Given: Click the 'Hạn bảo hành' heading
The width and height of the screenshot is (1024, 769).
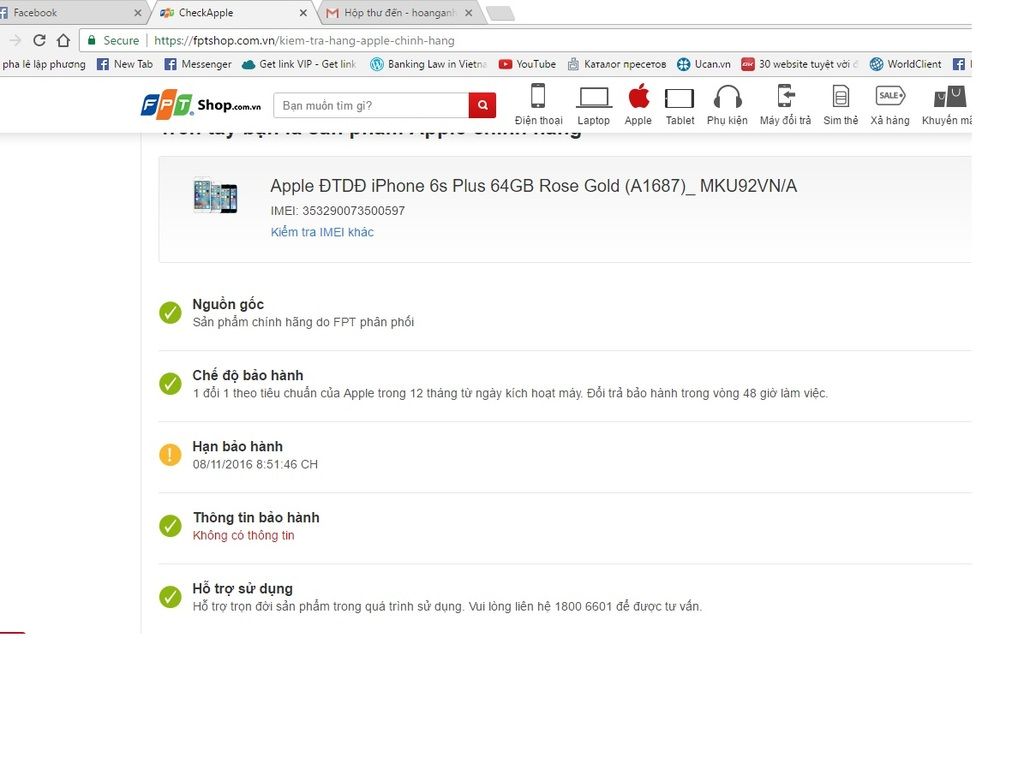Looking at the screenshot, I should point(237,447).
